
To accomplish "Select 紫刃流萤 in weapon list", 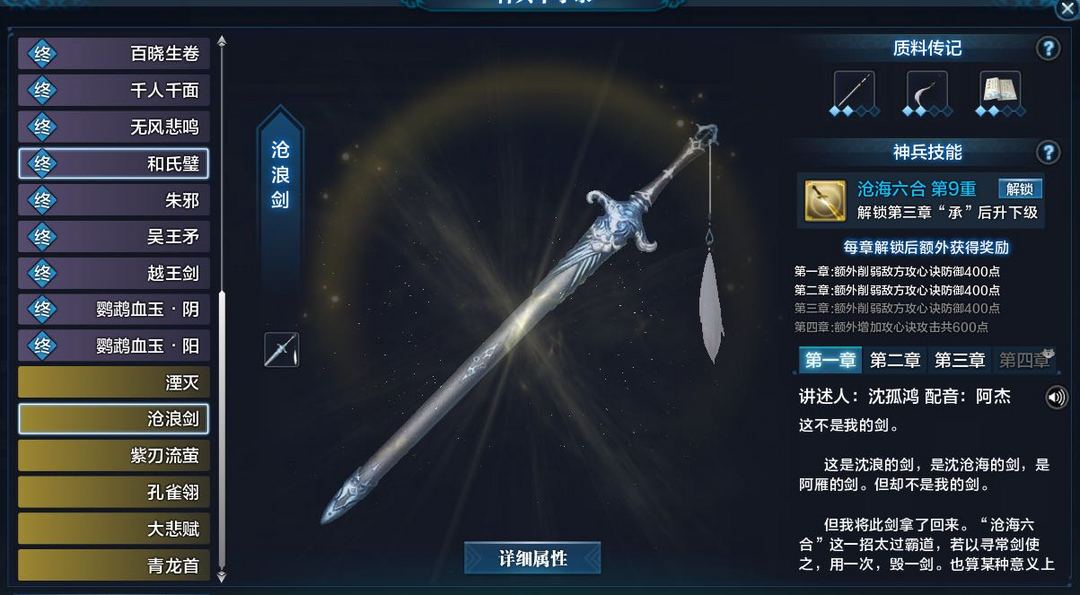I will click(x=114, y=455).
